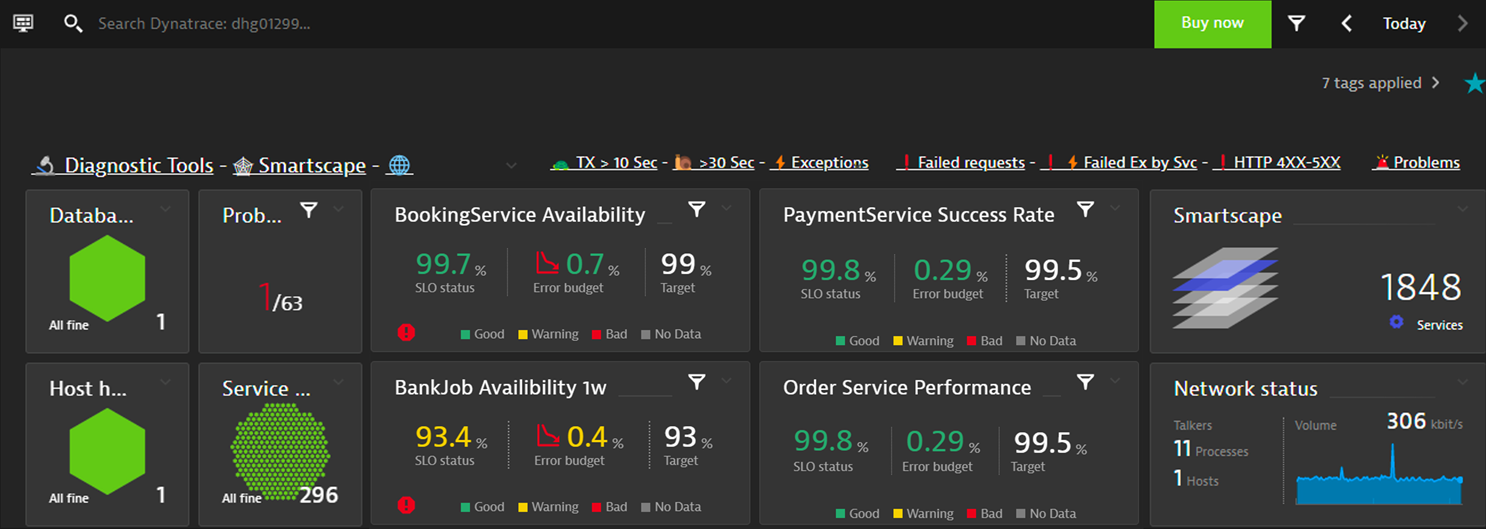Screen dimensions: 1486x529
Task: Open the Diagnostic Tools link
Action: click(138, 165)
